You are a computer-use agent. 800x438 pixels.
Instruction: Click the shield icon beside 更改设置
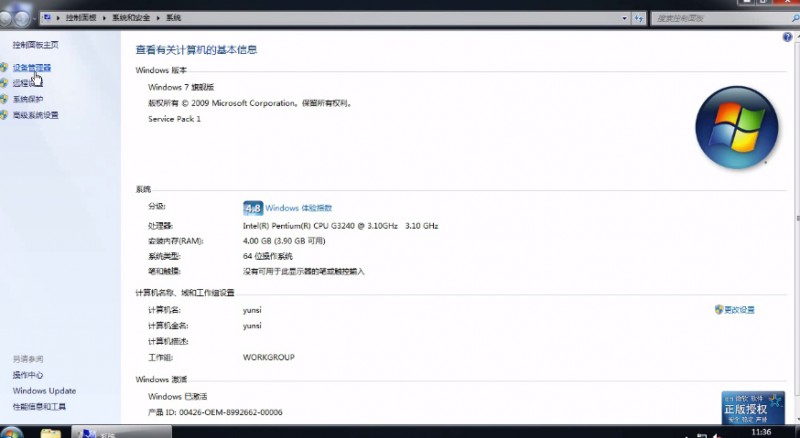click(719, 309)
